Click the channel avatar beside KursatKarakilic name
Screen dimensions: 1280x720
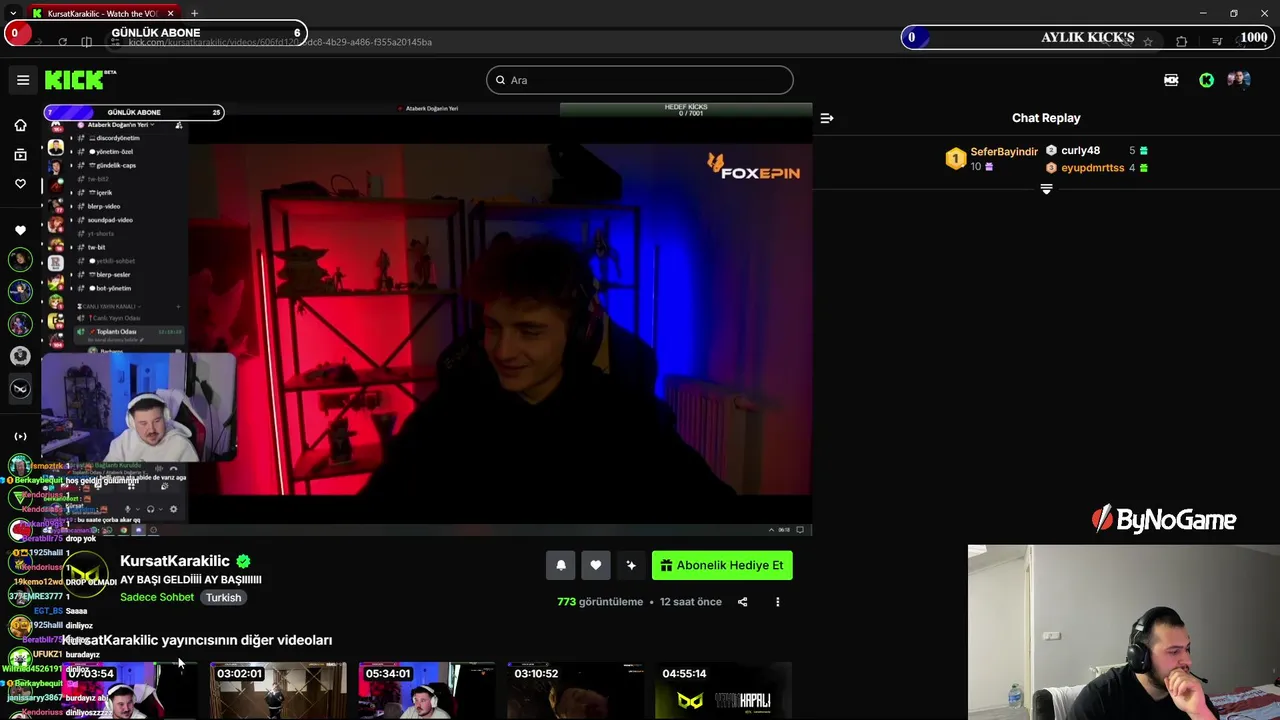tap(87, 576)
